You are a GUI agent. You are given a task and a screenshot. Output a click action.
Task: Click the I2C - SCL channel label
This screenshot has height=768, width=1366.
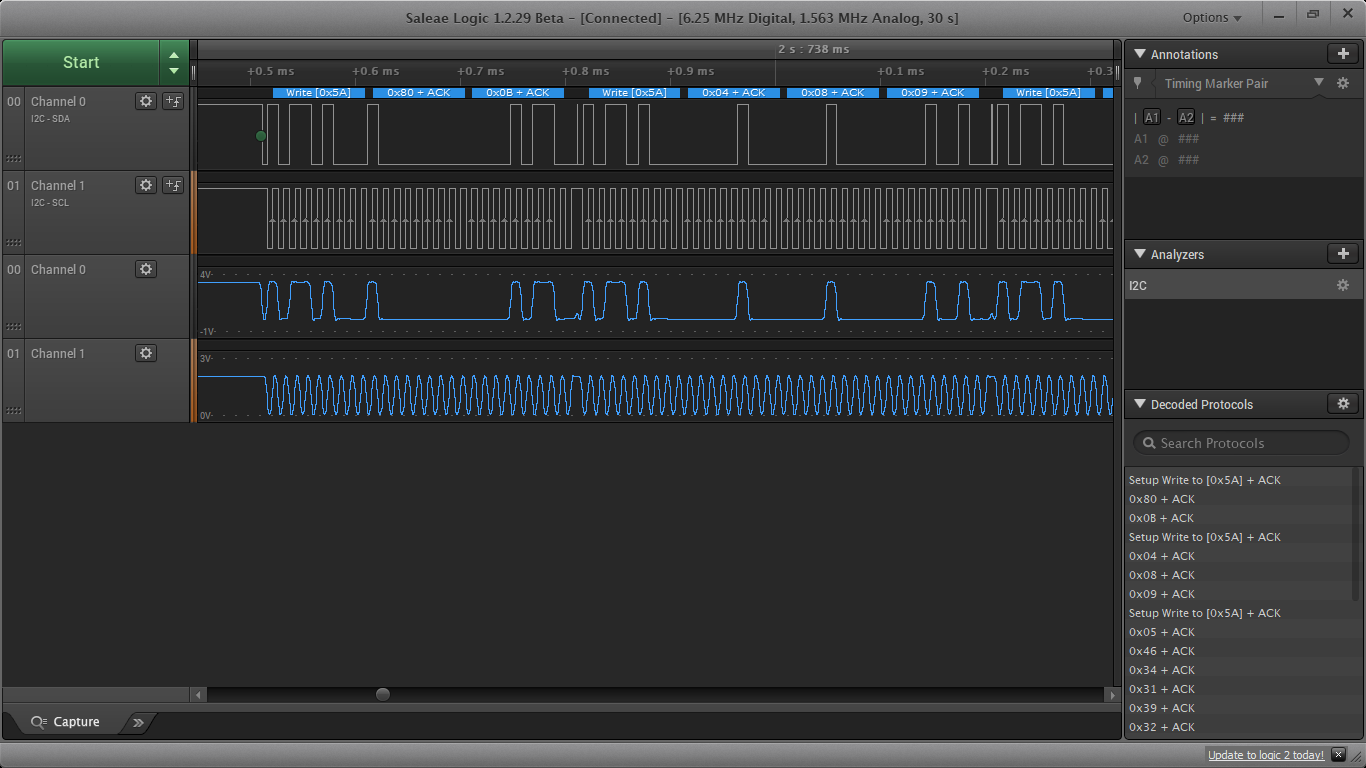click(50, 203)
